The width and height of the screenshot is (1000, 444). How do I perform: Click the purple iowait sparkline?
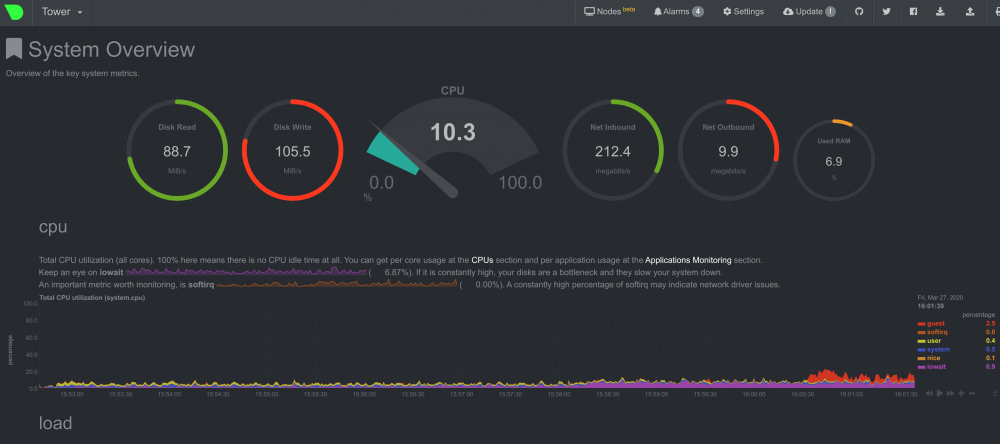click(x=246, y=272)
